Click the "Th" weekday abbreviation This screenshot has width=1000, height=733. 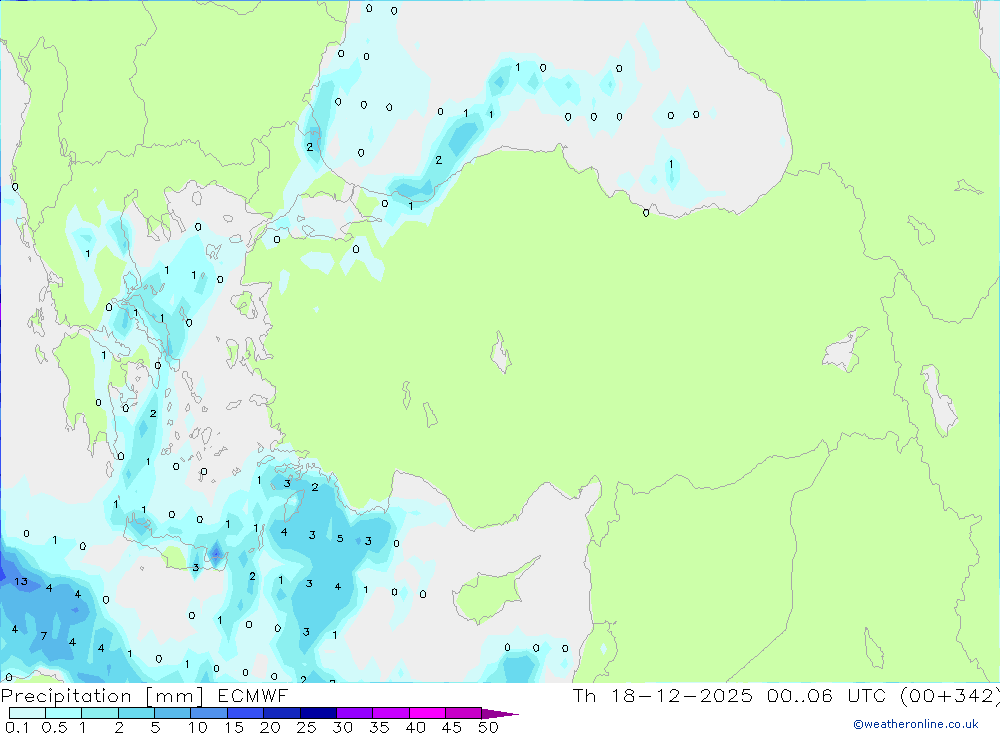pyautogui.click(x=584, y=695)
